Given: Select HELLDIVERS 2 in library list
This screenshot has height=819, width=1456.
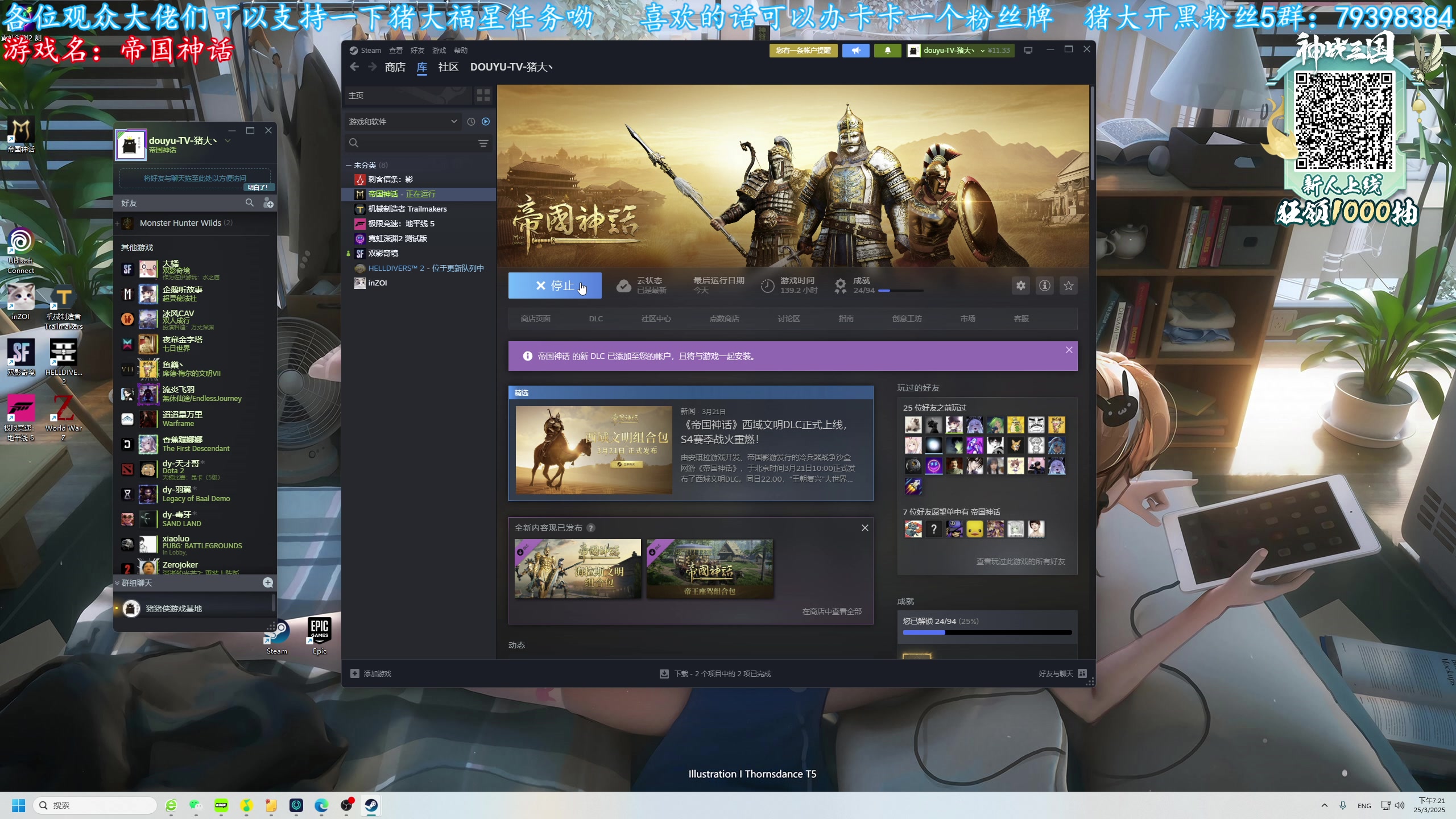Looking at the screenshot, I should pyautogui.click(x=419, y=268).
